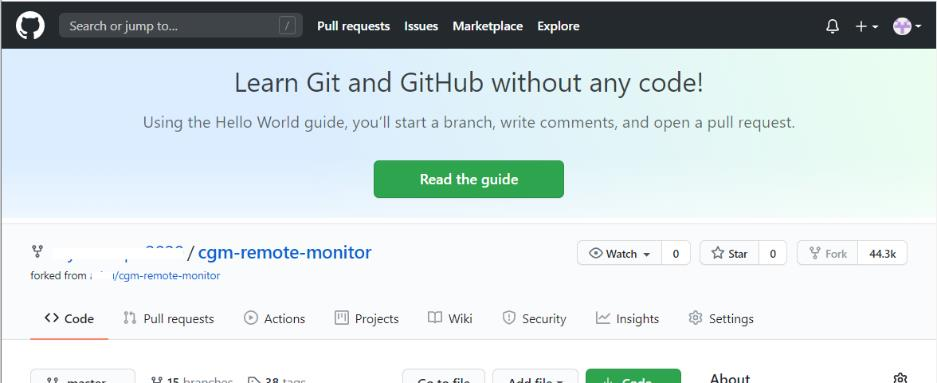The width and height of the screenshot is (937, 383).
Task: Open the Insights tab
Action: [627, 318]
